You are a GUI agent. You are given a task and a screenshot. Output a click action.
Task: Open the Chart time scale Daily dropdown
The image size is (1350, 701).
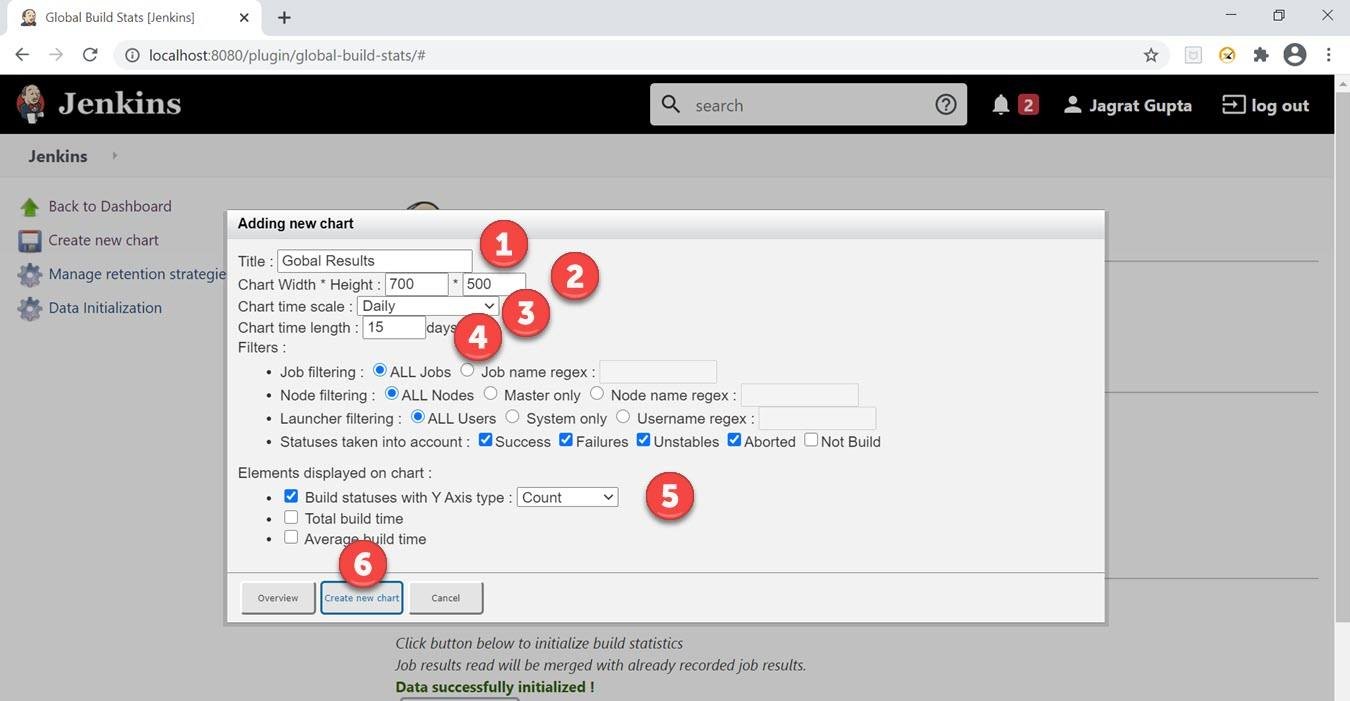(x=428, y=306)
